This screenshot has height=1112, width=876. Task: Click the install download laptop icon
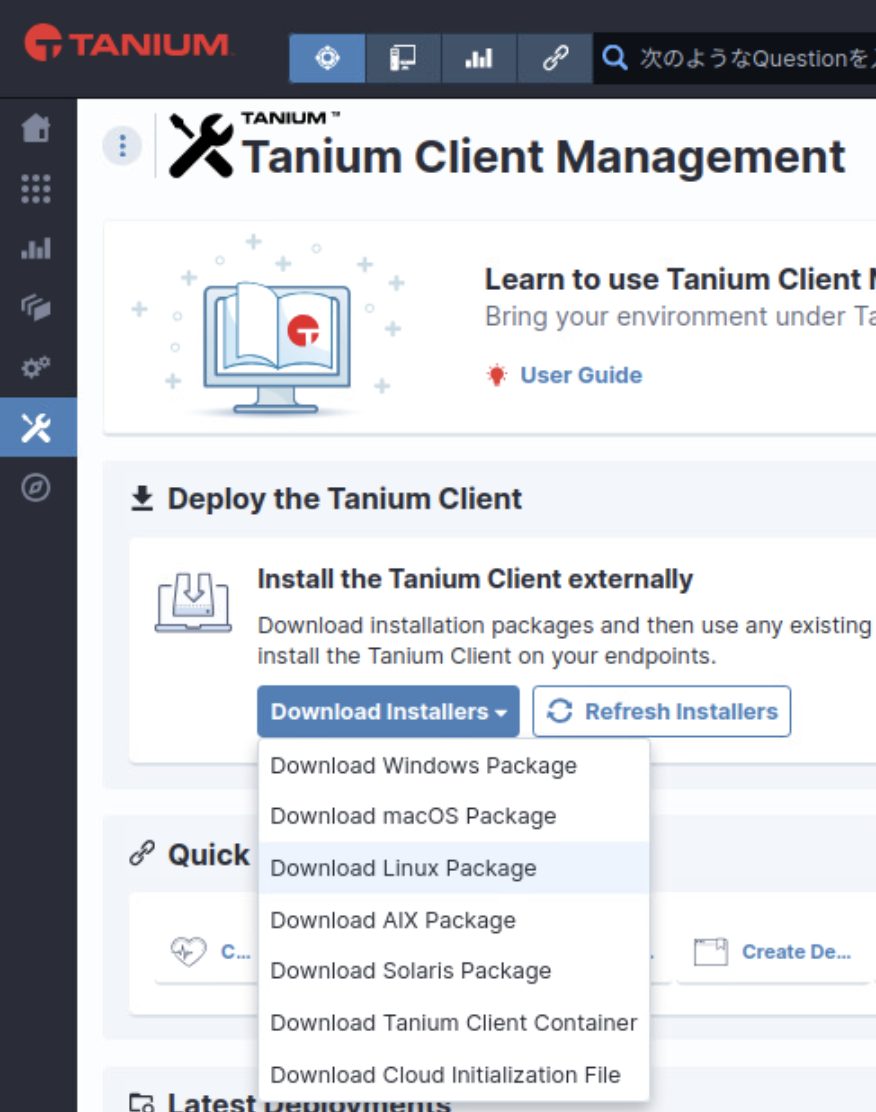[x=193, y=602]
